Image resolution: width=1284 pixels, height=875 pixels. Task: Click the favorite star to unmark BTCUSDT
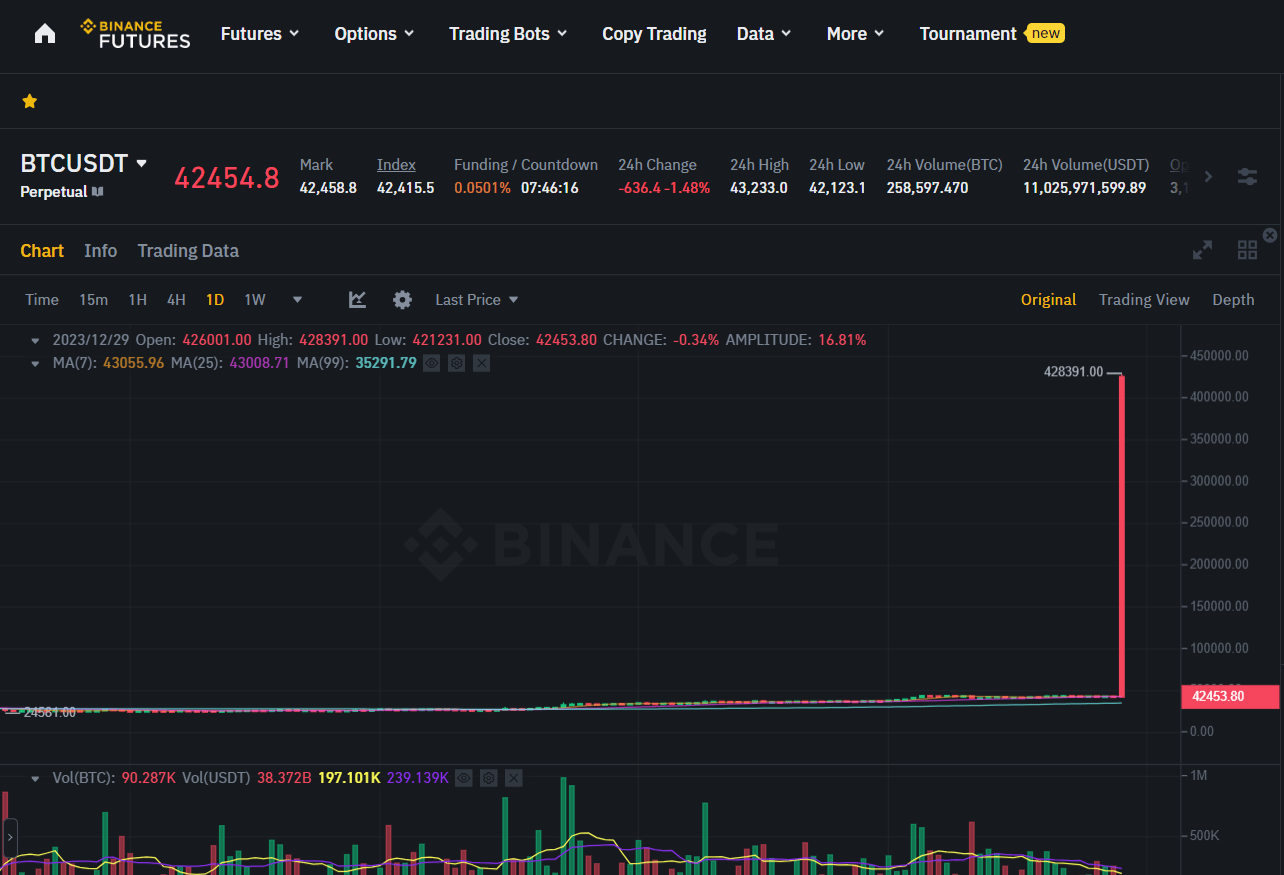click(x=29, y=101)
